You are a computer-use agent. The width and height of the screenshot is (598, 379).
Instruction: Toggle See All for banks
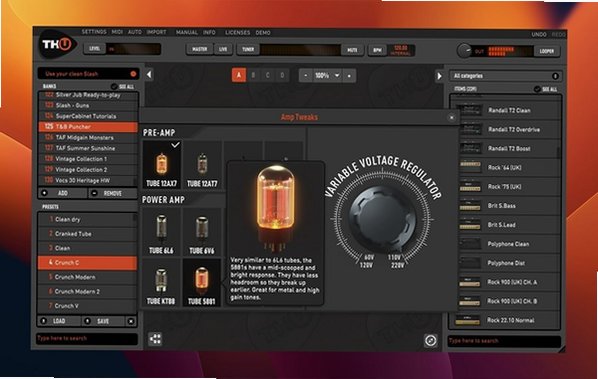(123, 87)
